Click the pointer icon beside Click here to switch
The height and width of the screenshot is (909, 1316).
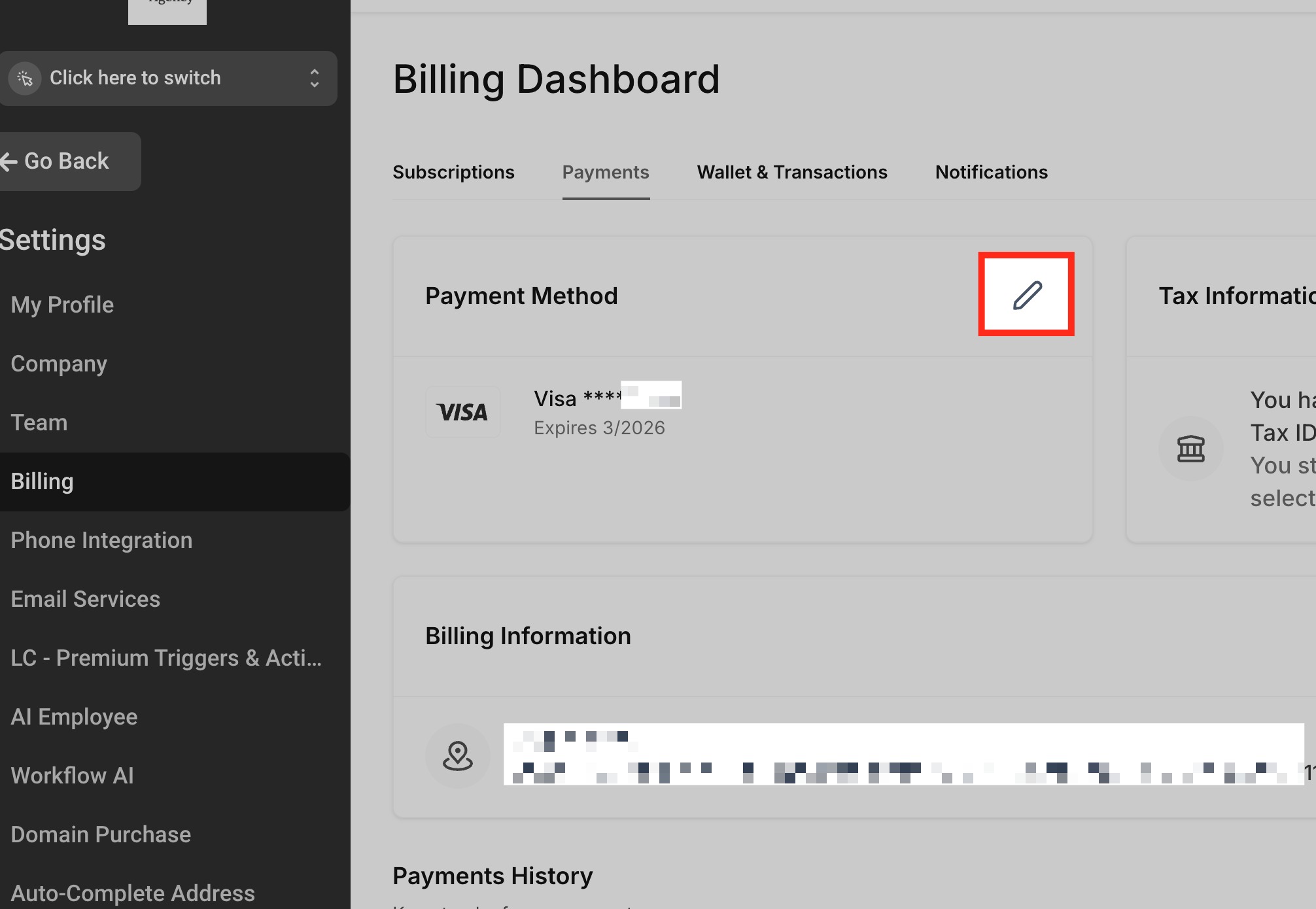tap(25, 78)
